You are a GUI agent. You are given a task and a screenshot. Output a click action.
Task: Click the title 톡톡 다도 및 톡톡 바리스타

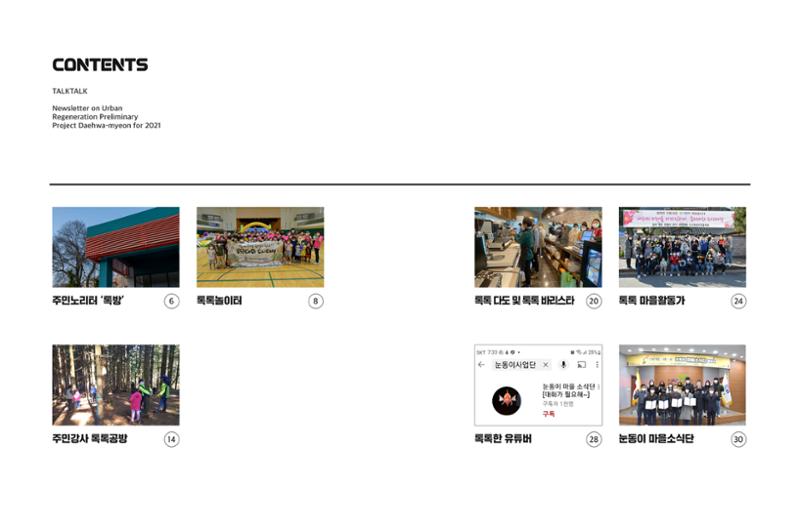[x=524, y=301]
